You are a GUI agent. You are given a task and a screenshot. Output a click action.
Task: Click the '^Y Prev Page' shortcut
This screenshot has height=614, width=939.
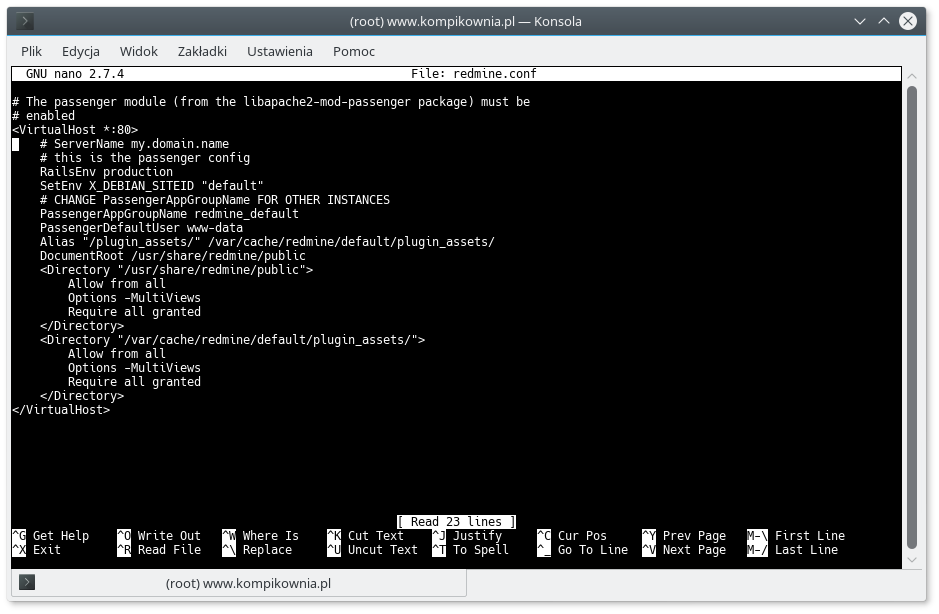coord(684,536)
